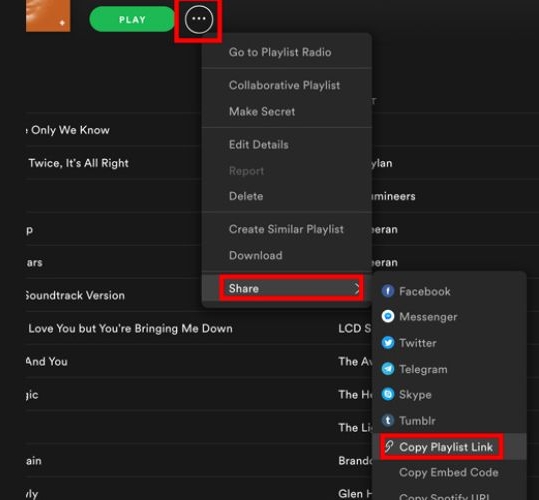
Task: Click the orange playlist cover thumbnail
Action: (48, 15)
